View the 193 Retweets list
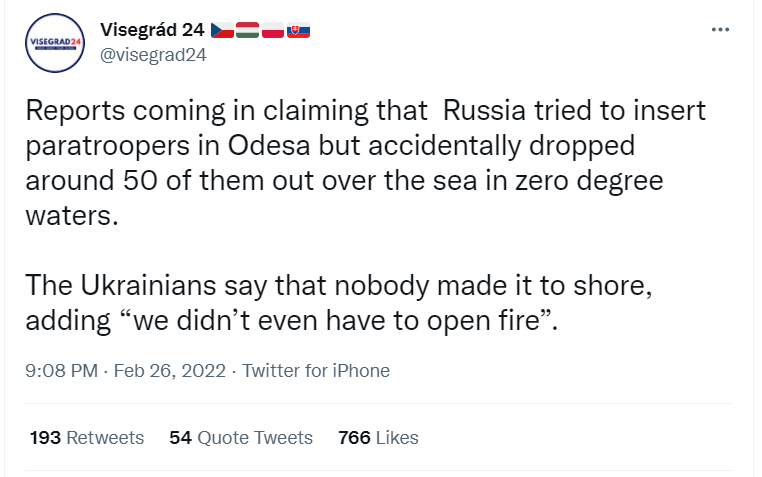Viewport: 762px width, 477px height. [x=87, y=437]
